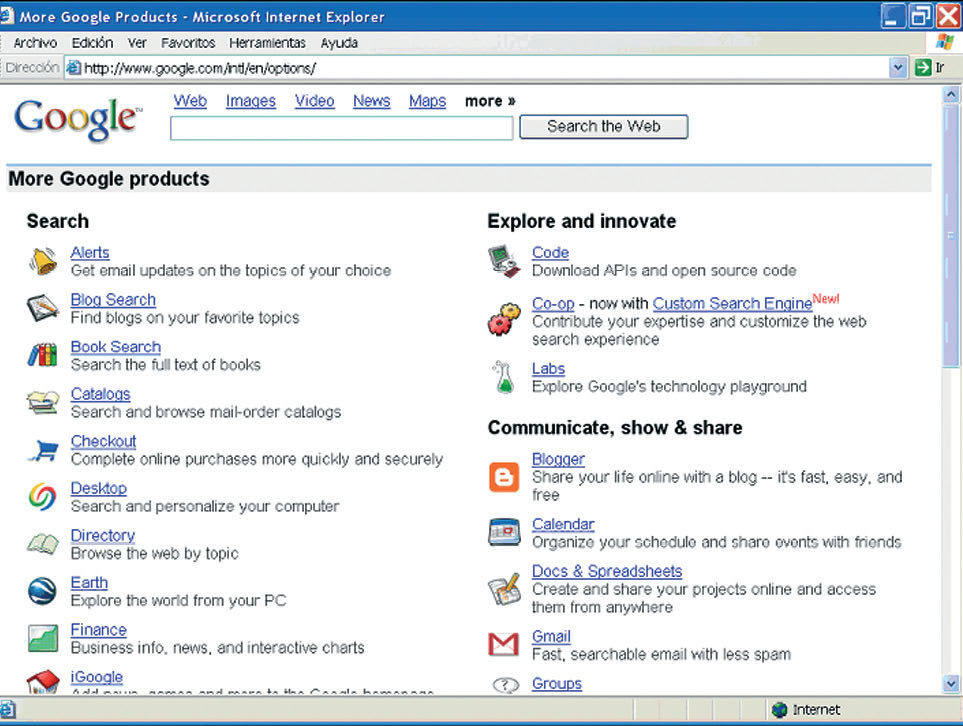Click the Book Search books icon
Image resolution: width=963 pixels, height=726 pixels.
[x=42, y=355]
